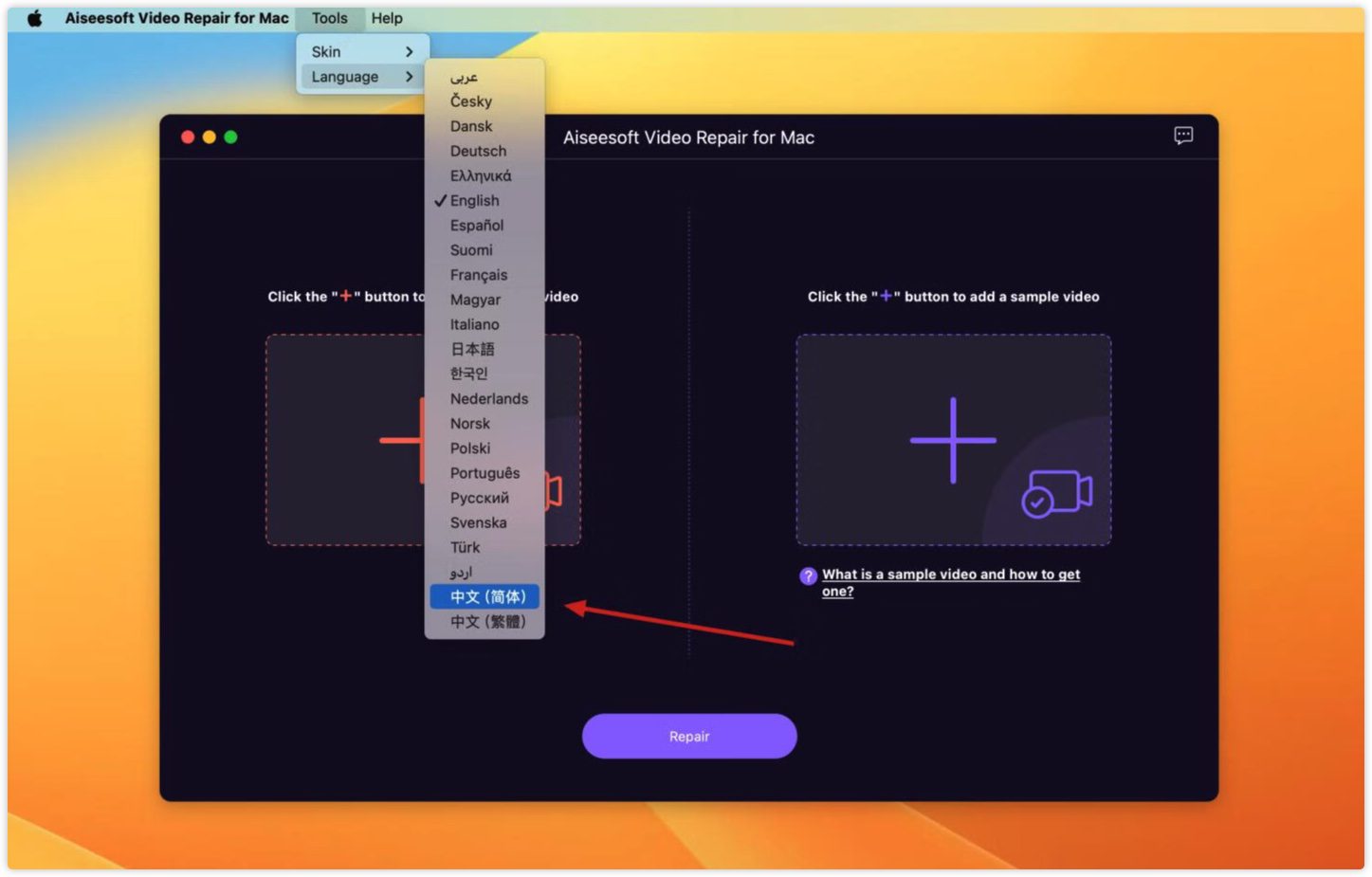Click the purple plus to add sample video
1372x877 pixels.
coord(953,440)
